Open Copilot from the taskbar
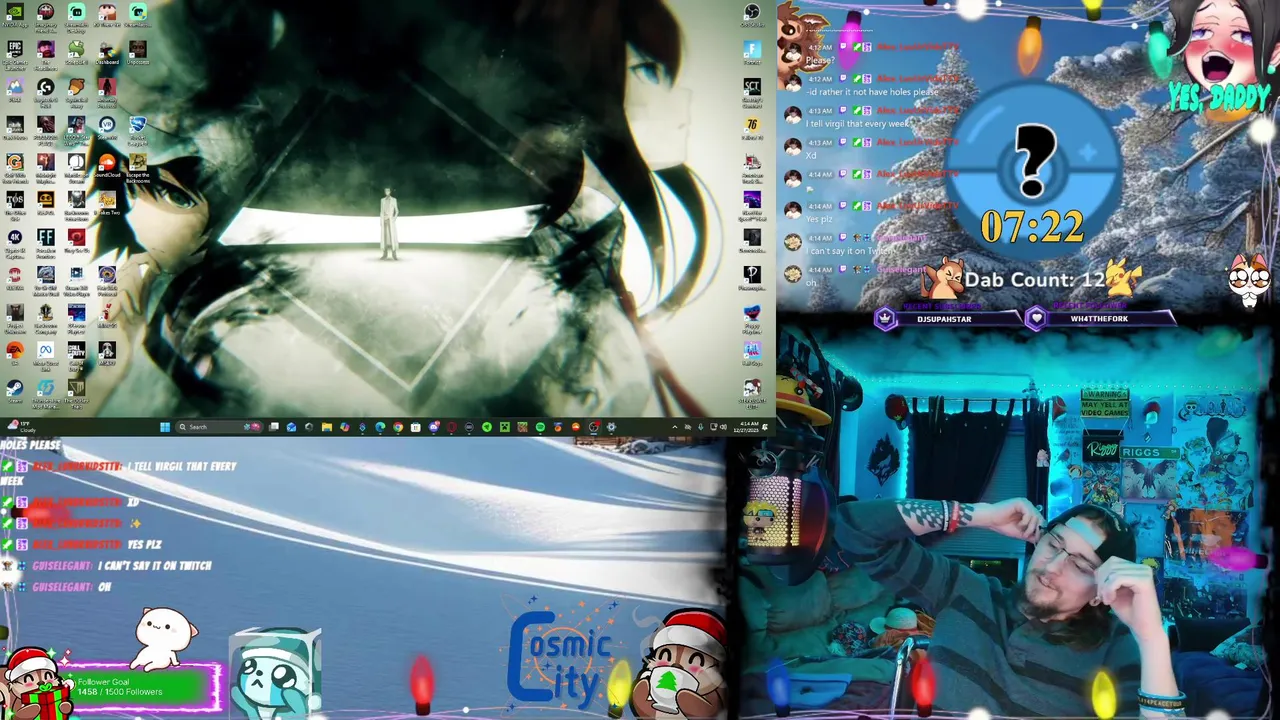This screenshot has width=1280, height=720. (345, 427)
